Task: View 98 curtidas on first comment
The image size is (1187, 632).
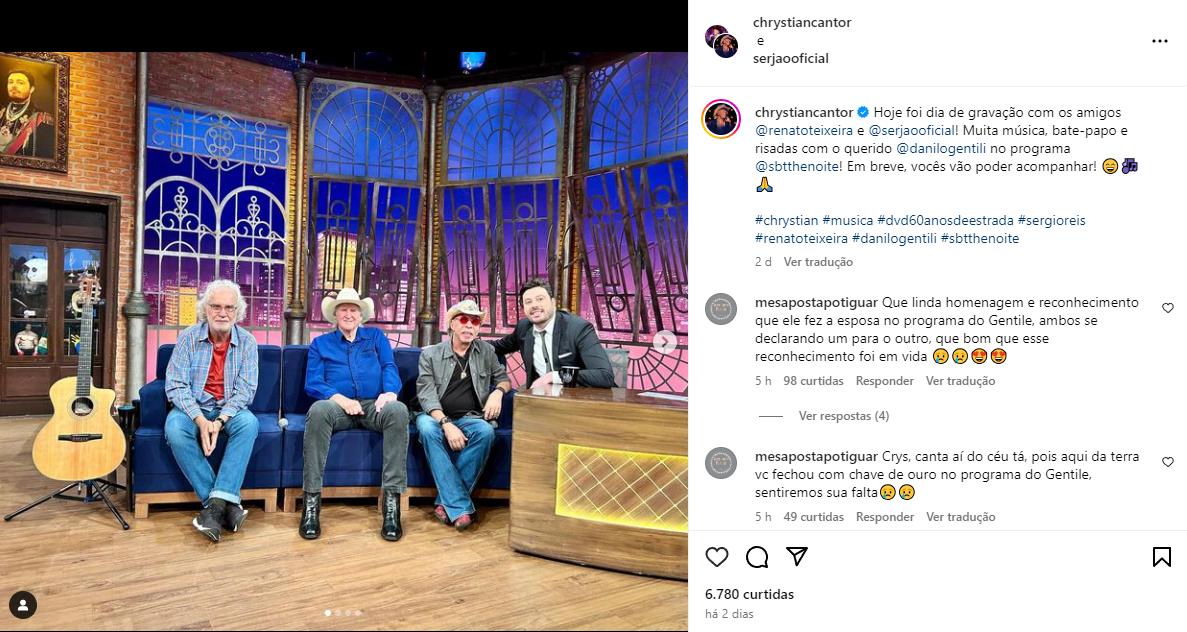Action: (813, 381)
